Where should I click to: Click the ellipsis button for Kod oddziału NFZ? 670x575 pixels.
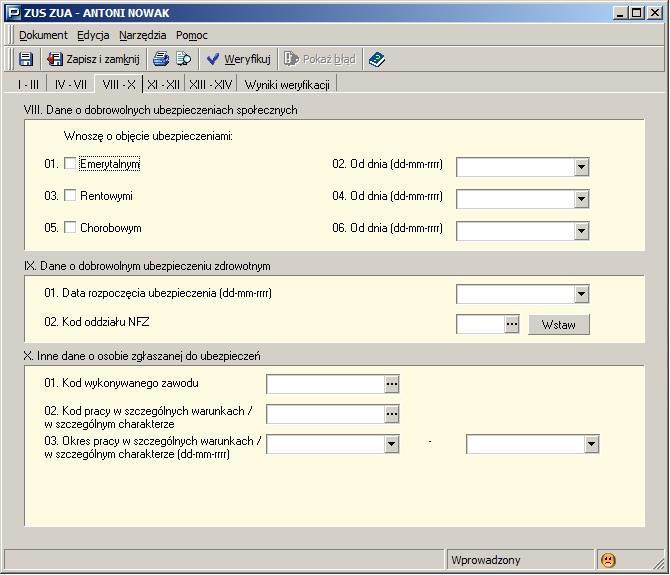click(512, 324)
